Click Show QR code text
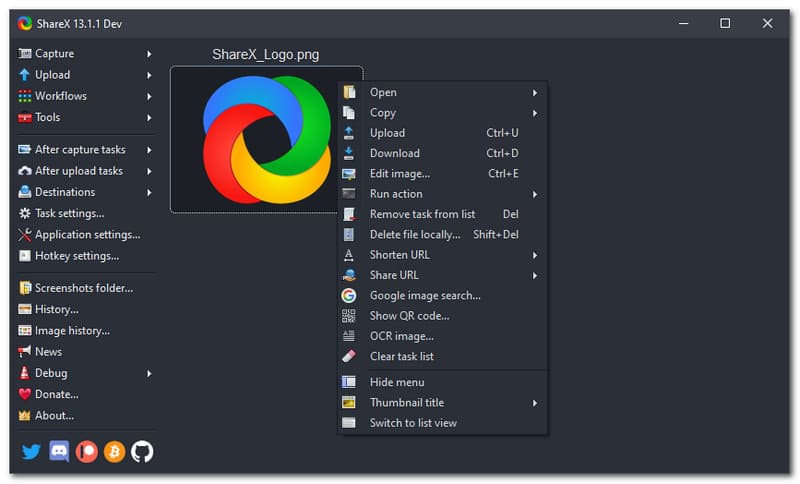This screenshot has width=800, height=484. pos(410,316)
